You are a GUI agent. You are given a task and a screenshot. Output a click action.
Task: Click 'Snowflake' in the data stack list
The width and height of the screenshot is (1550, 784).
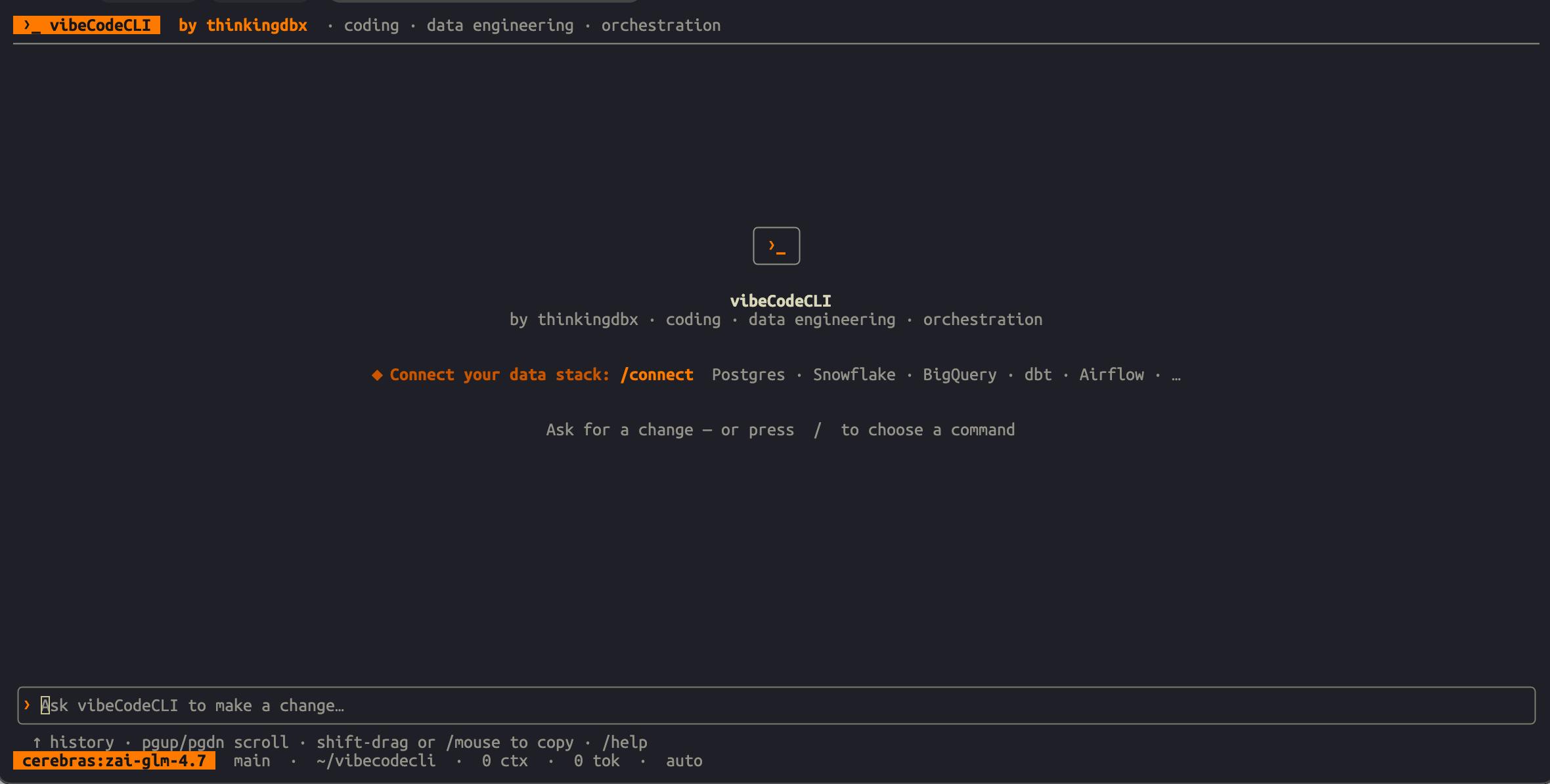point(854,374)
